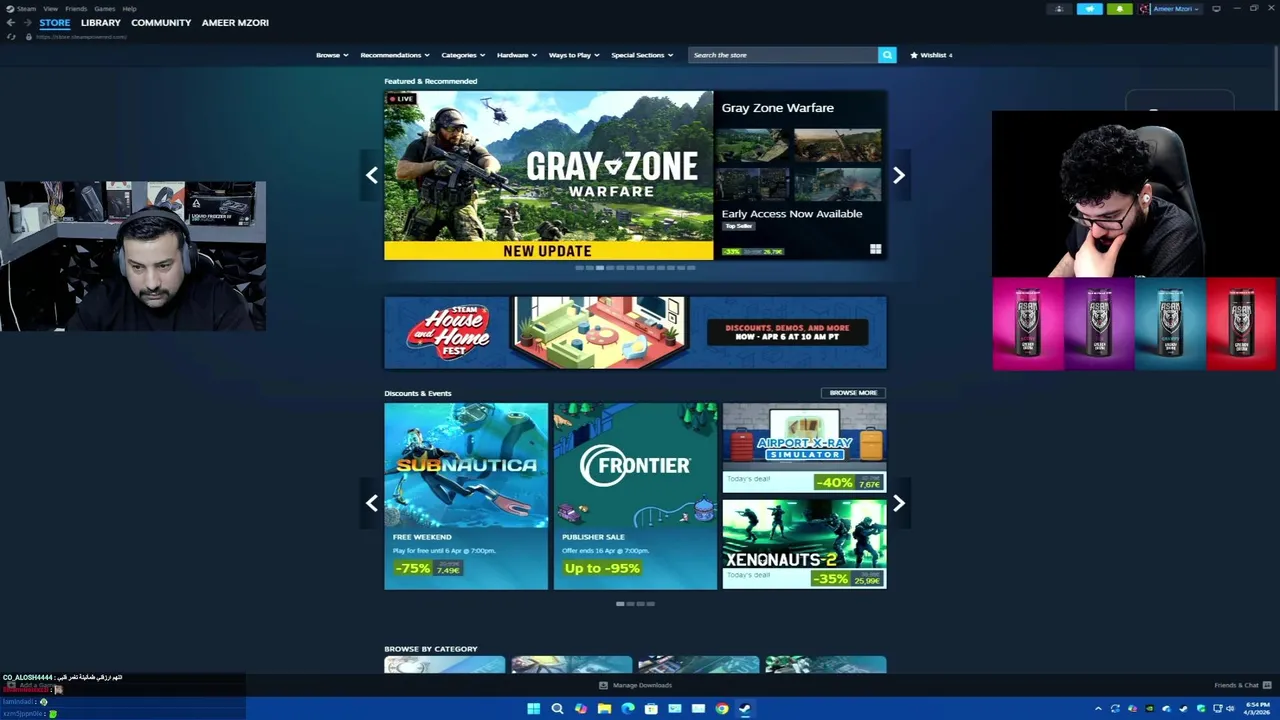Launch Microsoft Edge from the taskbar
This screenshot has height=720, width=1280.
click(628, 708)
